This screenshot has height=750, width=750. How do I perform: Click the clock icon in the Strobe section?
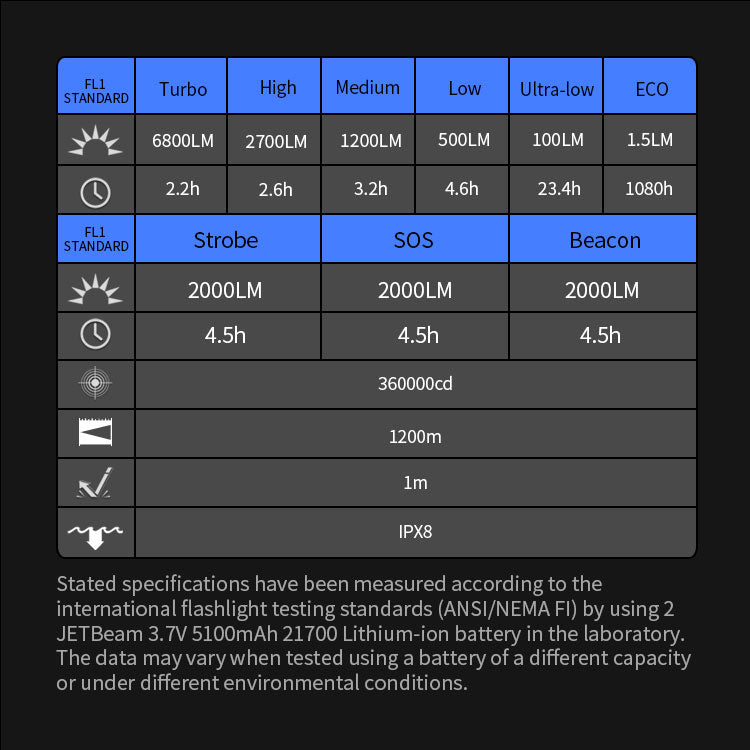click(96, 335)
